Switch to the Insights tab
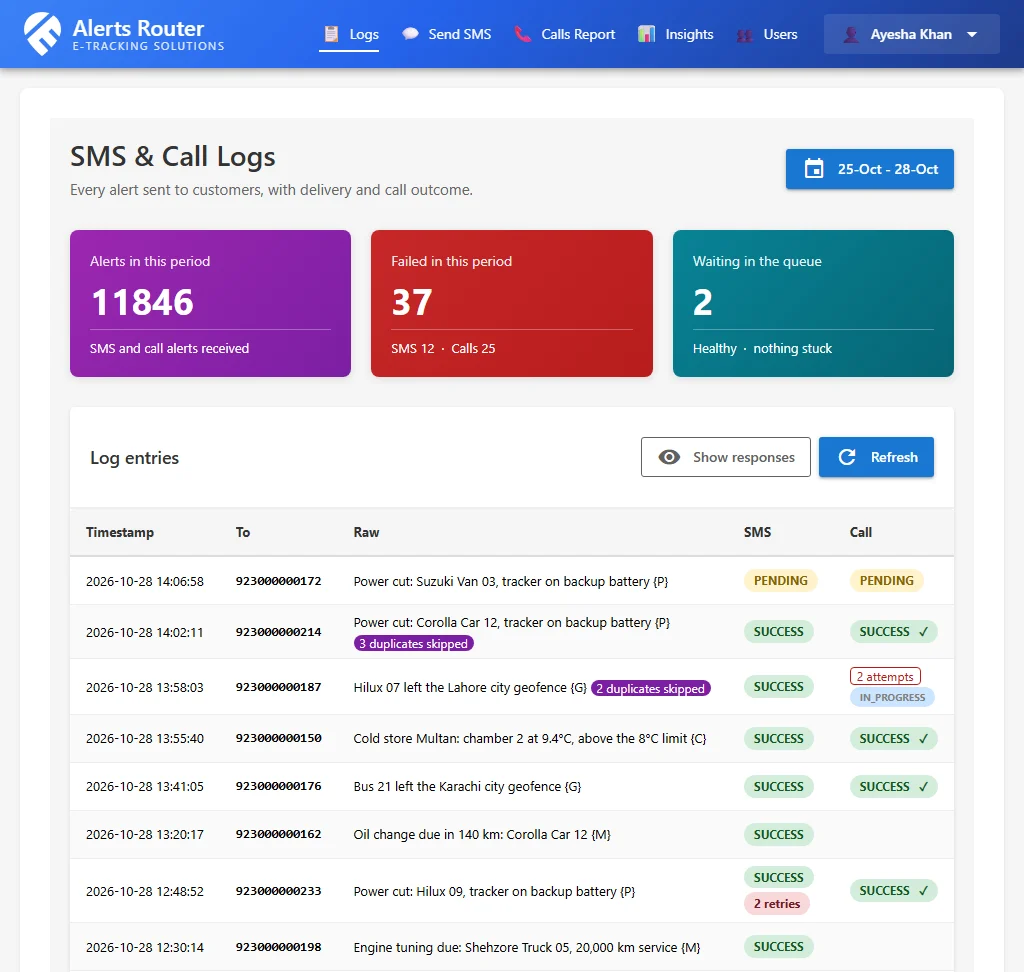This screenshot has height=972, width=1024. pos(676,34)
